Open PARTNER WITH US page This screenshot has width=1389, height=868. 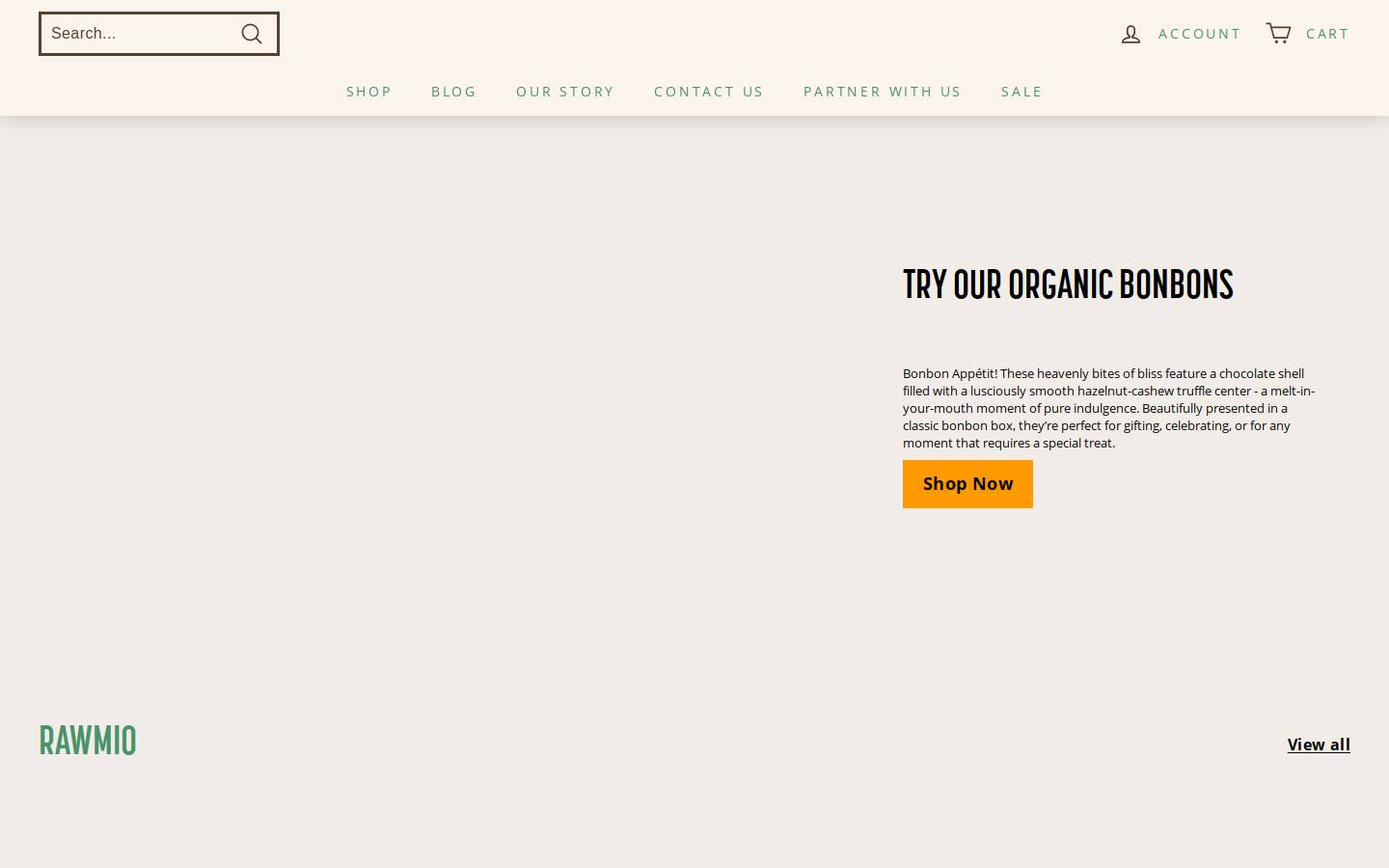(x=883, y=92)
